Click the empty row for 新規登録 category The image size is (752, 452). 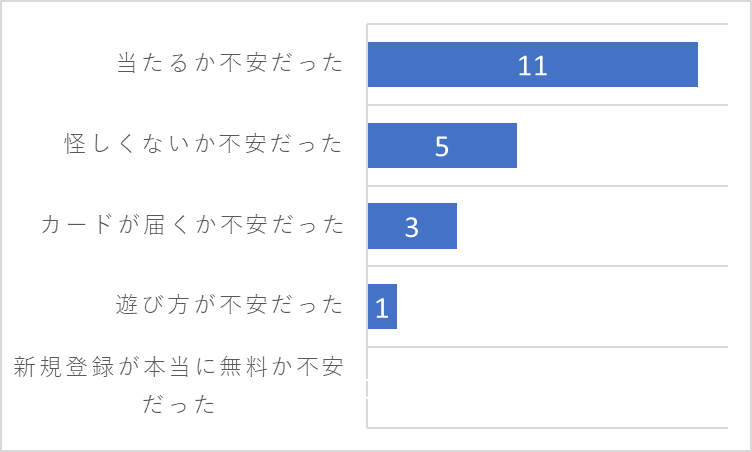[x=548, y=387]
